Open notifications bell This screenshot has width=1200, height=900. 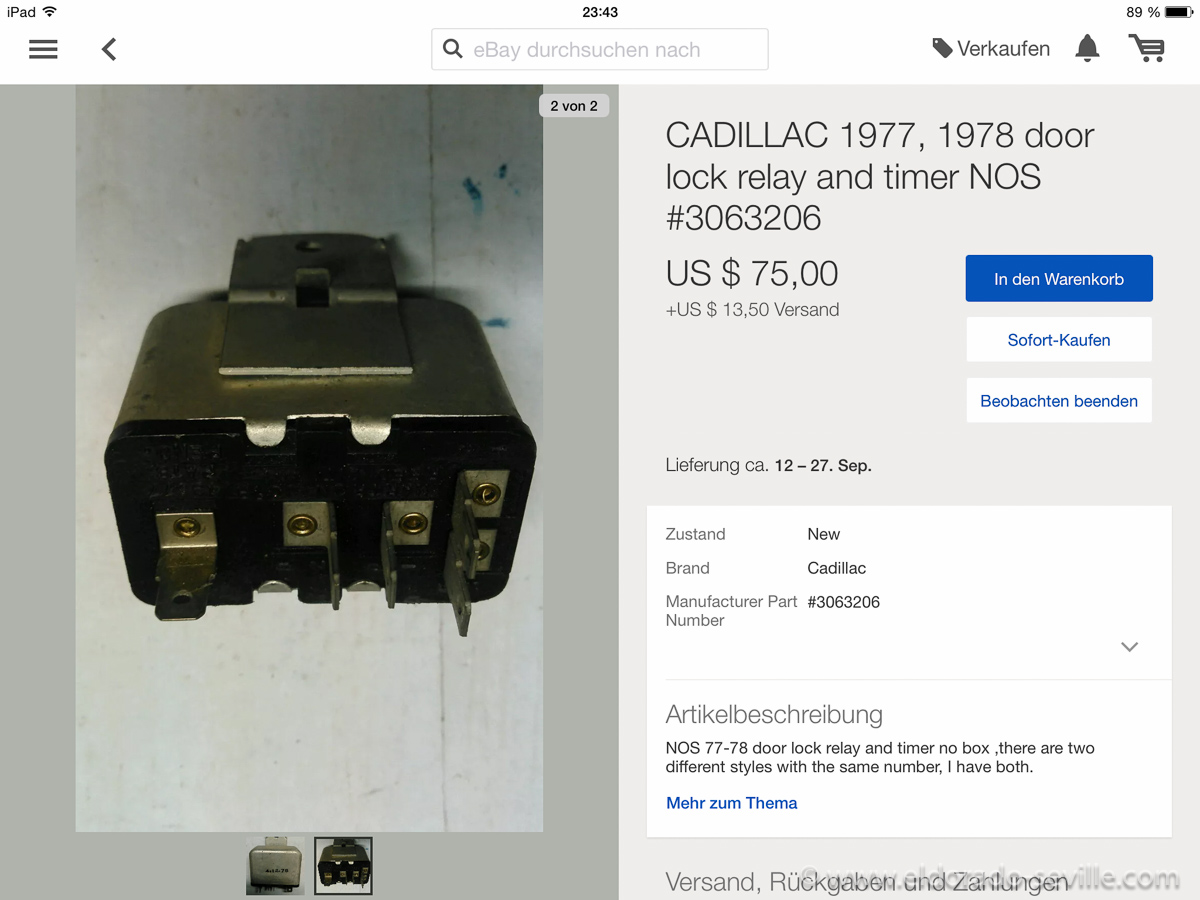(x=1087, y=48)
